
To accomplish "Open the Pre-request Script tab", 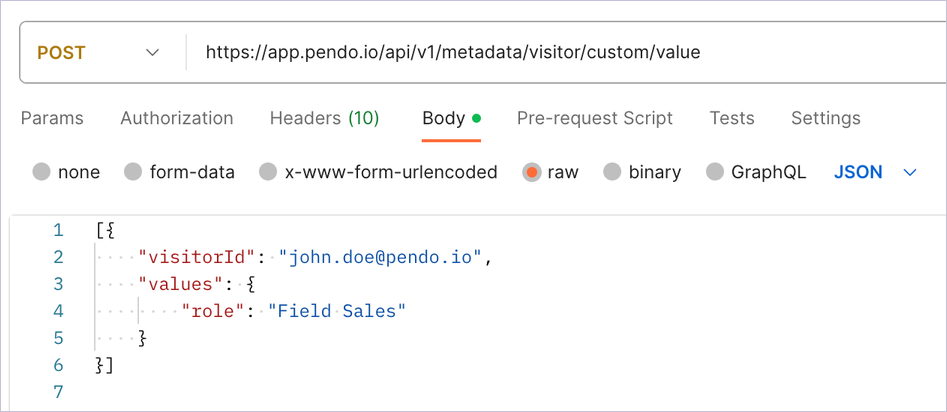I will click(x=595, y=118).
